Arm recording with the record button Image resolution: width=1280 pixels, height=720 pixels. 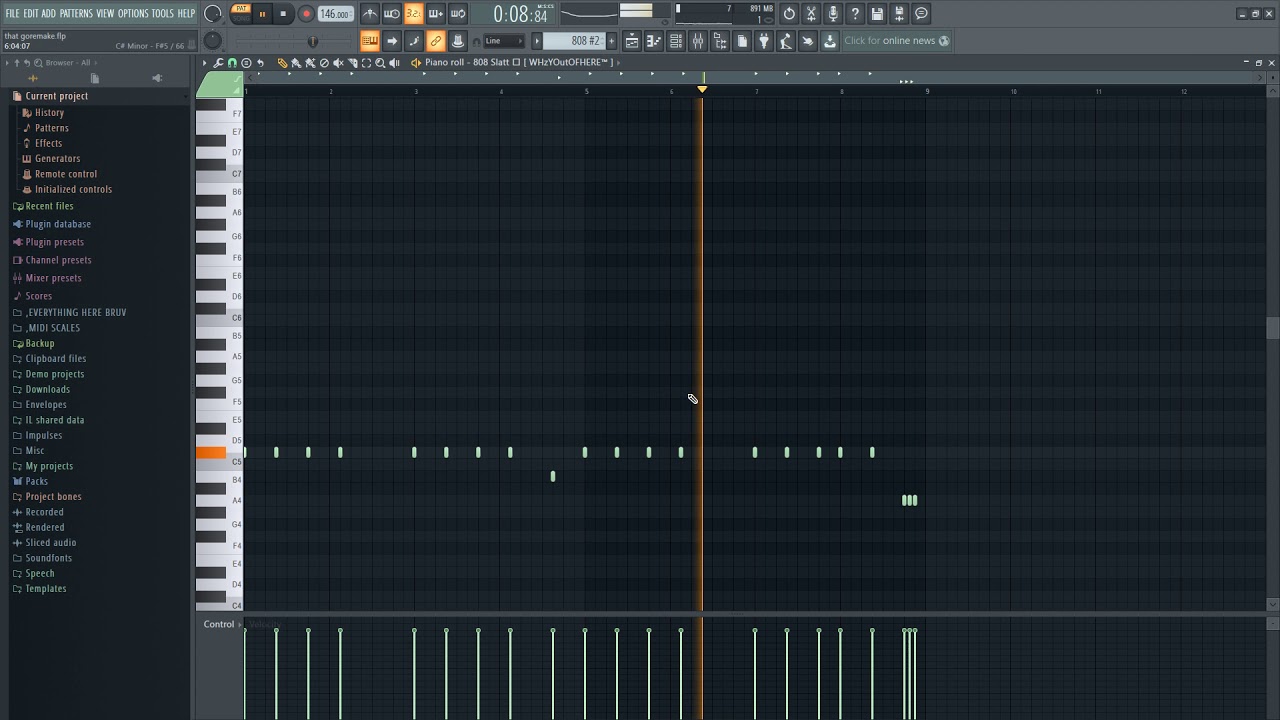306,14
